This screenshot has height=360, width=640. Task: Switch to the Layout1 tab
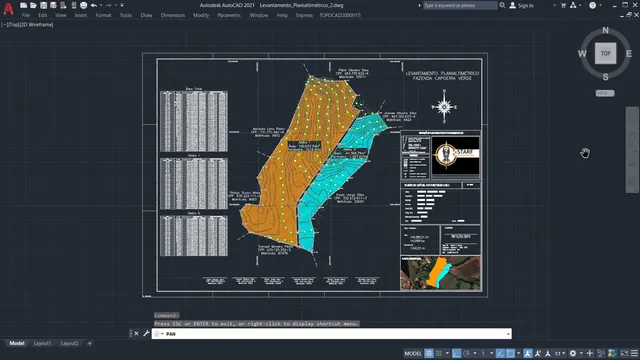[x=42, y=343]
